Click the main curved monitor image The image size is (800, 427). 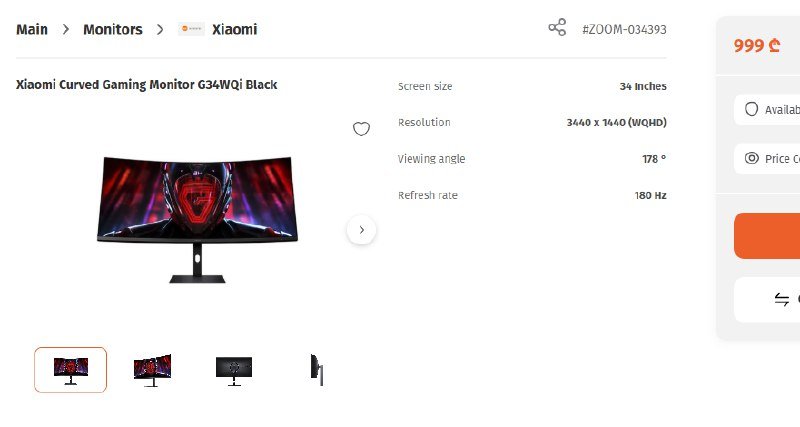197,219
